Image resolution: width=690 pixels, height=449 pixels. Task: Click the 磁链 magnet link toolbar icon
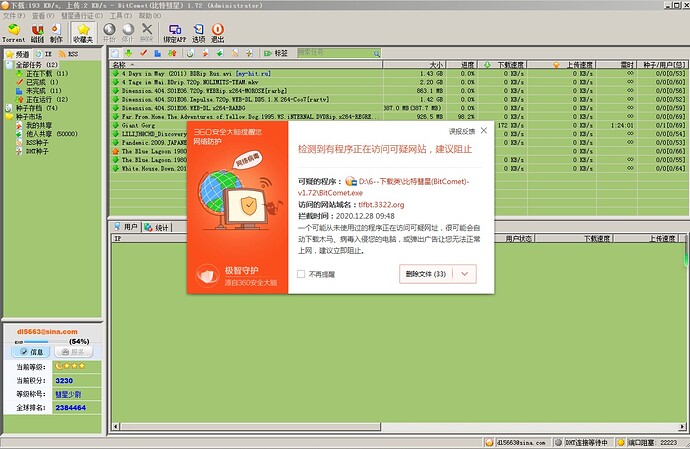pos(37,33)
